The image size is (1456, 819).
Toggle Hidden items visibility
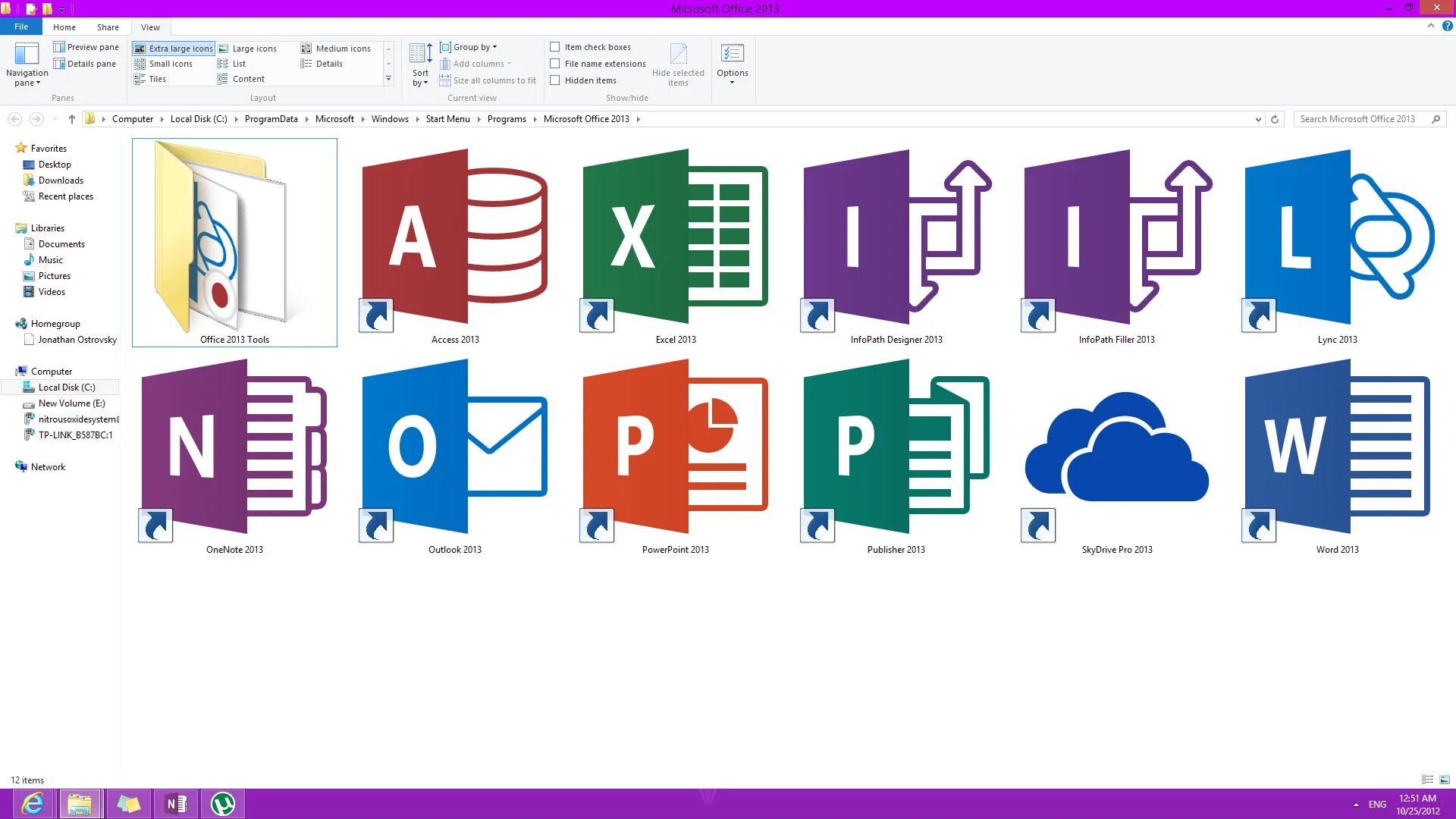click(554, 80)
